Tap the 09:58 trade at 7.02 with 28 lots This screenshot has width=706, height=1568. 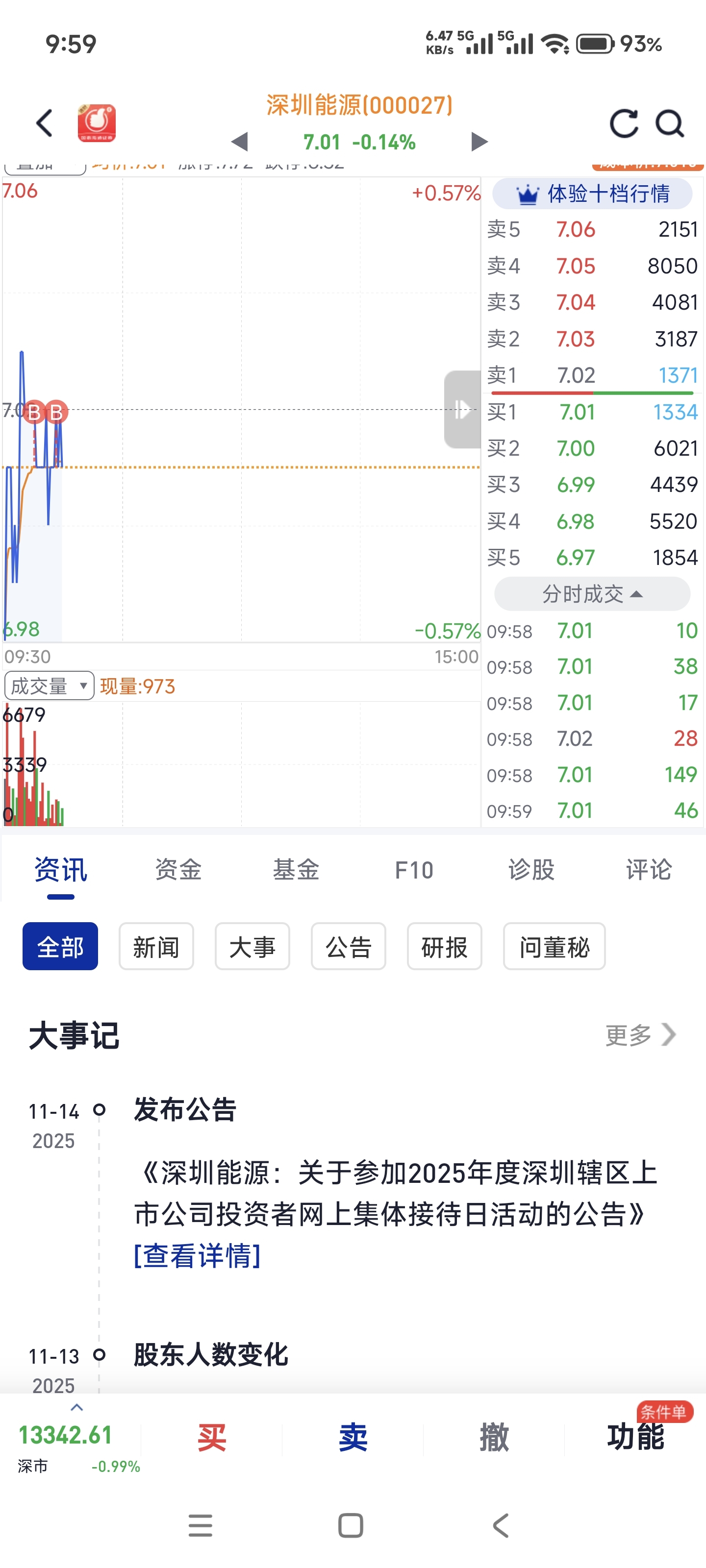coord(592,738)
